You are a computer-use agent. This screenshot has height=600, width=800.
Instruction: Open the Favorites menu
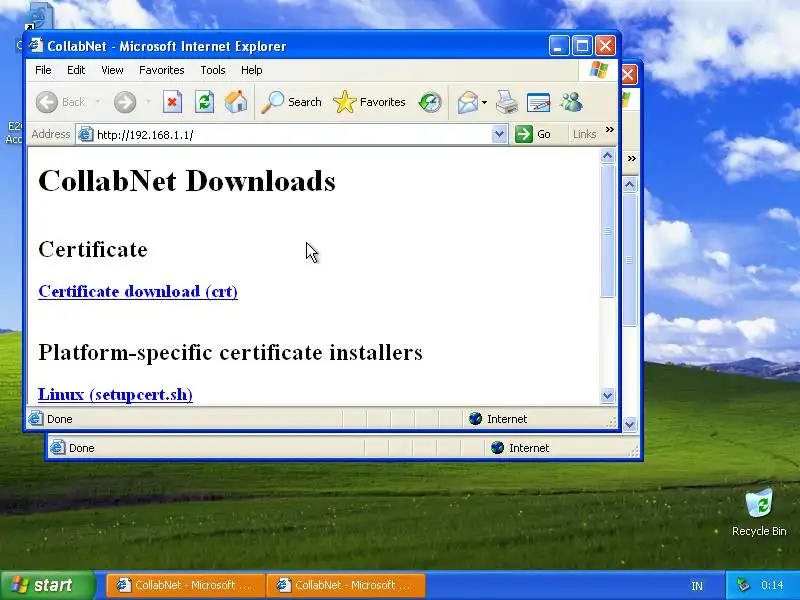tap(162, 70)
